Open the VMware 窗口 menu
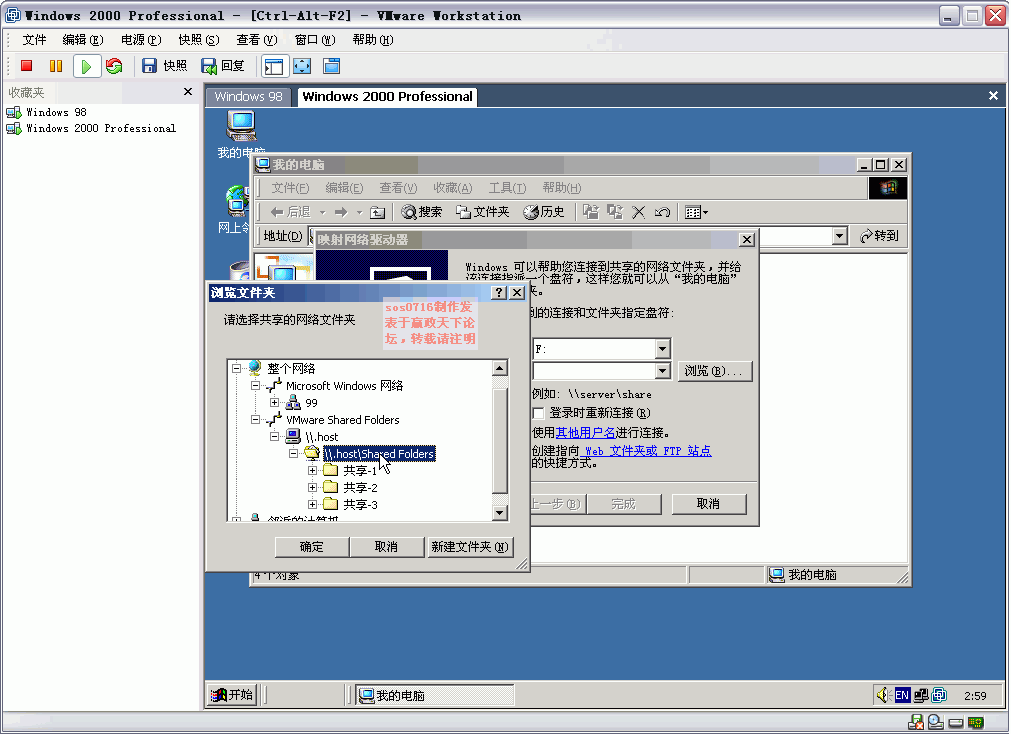This screenshot has height=734, width=1011. 315,40
